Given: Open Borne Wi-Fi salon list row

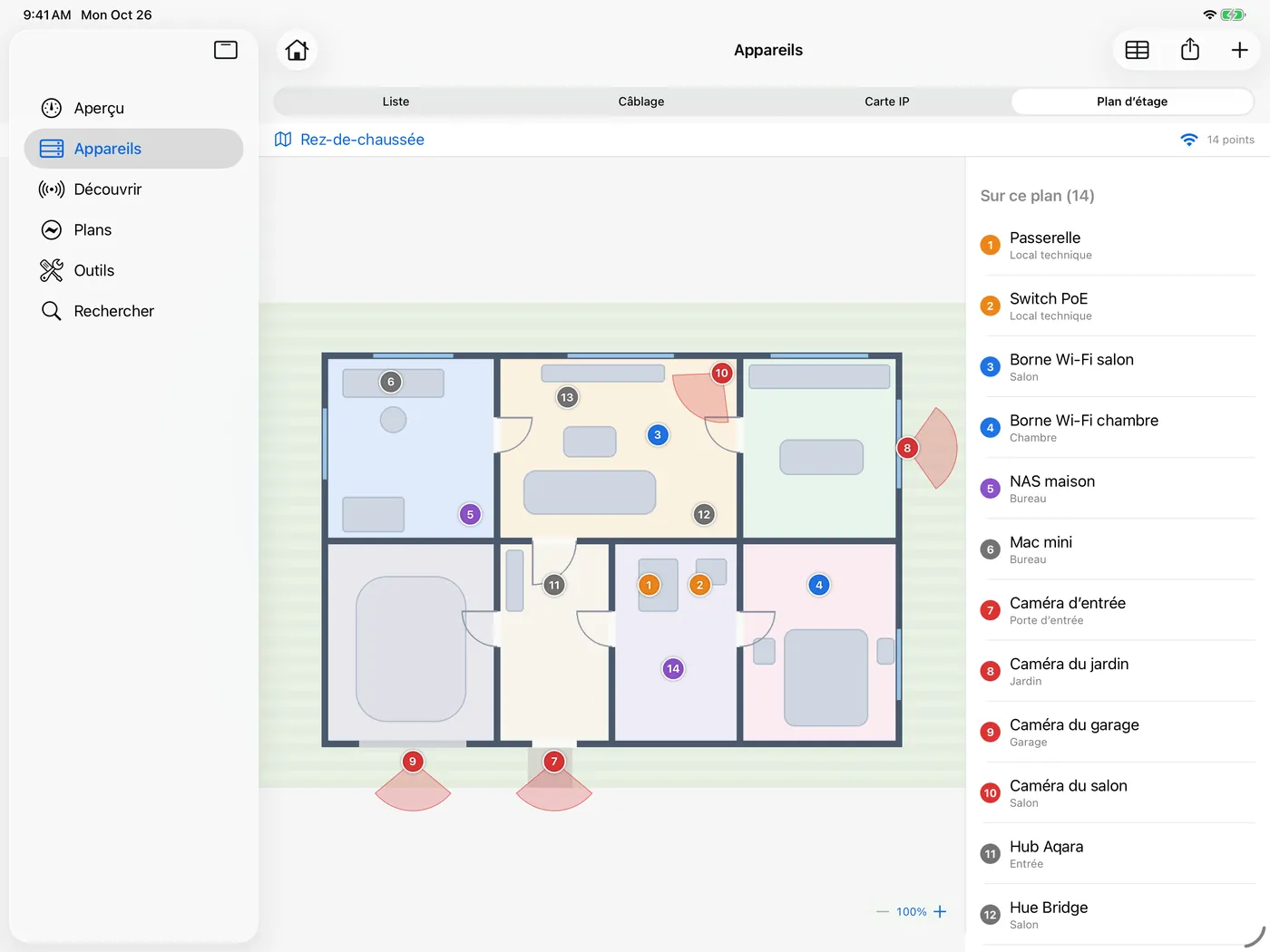Looking at the screenshot, I should 1118,366.
